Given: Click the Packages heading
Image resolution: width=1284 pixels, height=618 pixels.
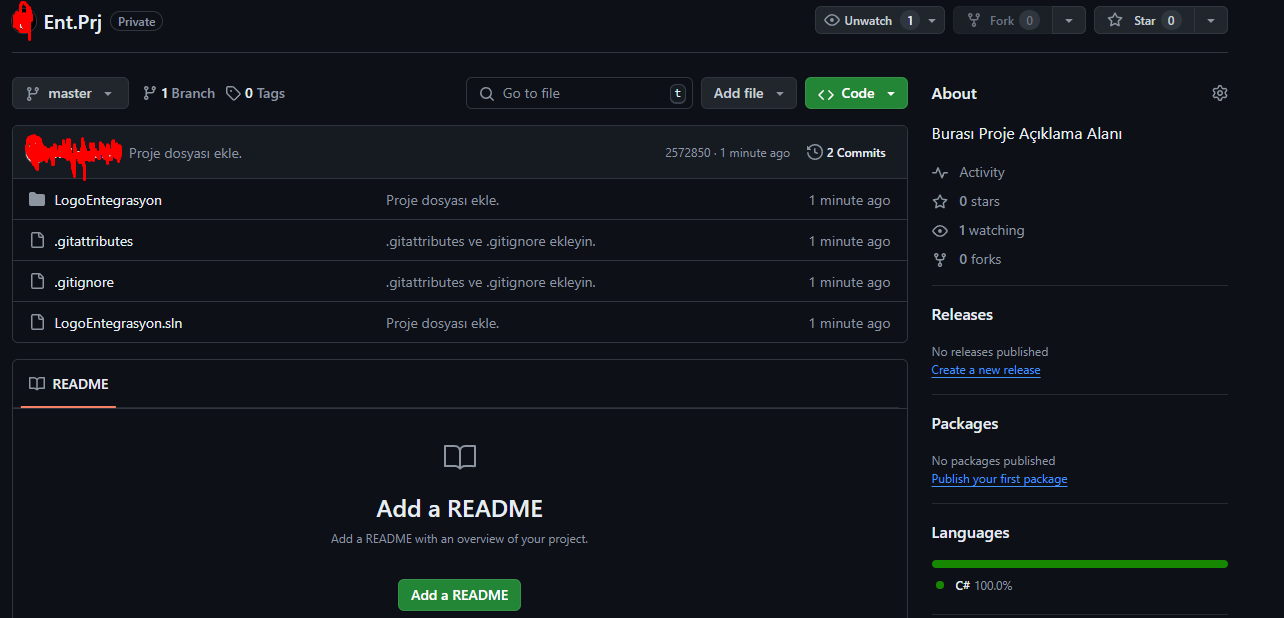Looking at the screenshot, I should (965, 423).
